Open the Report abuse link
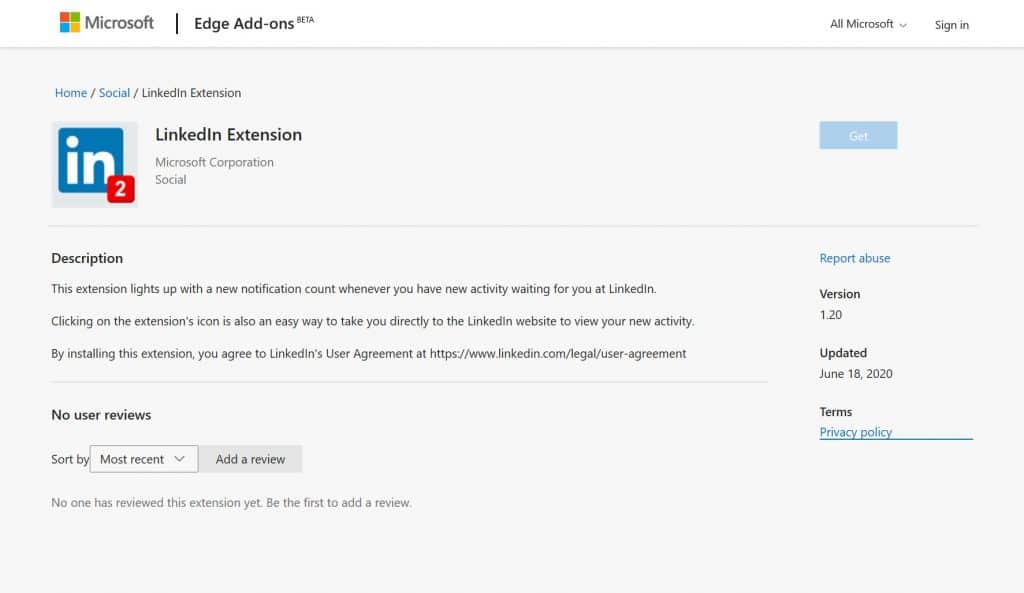This screenshot has height=593, width=1024. point(854,258)
